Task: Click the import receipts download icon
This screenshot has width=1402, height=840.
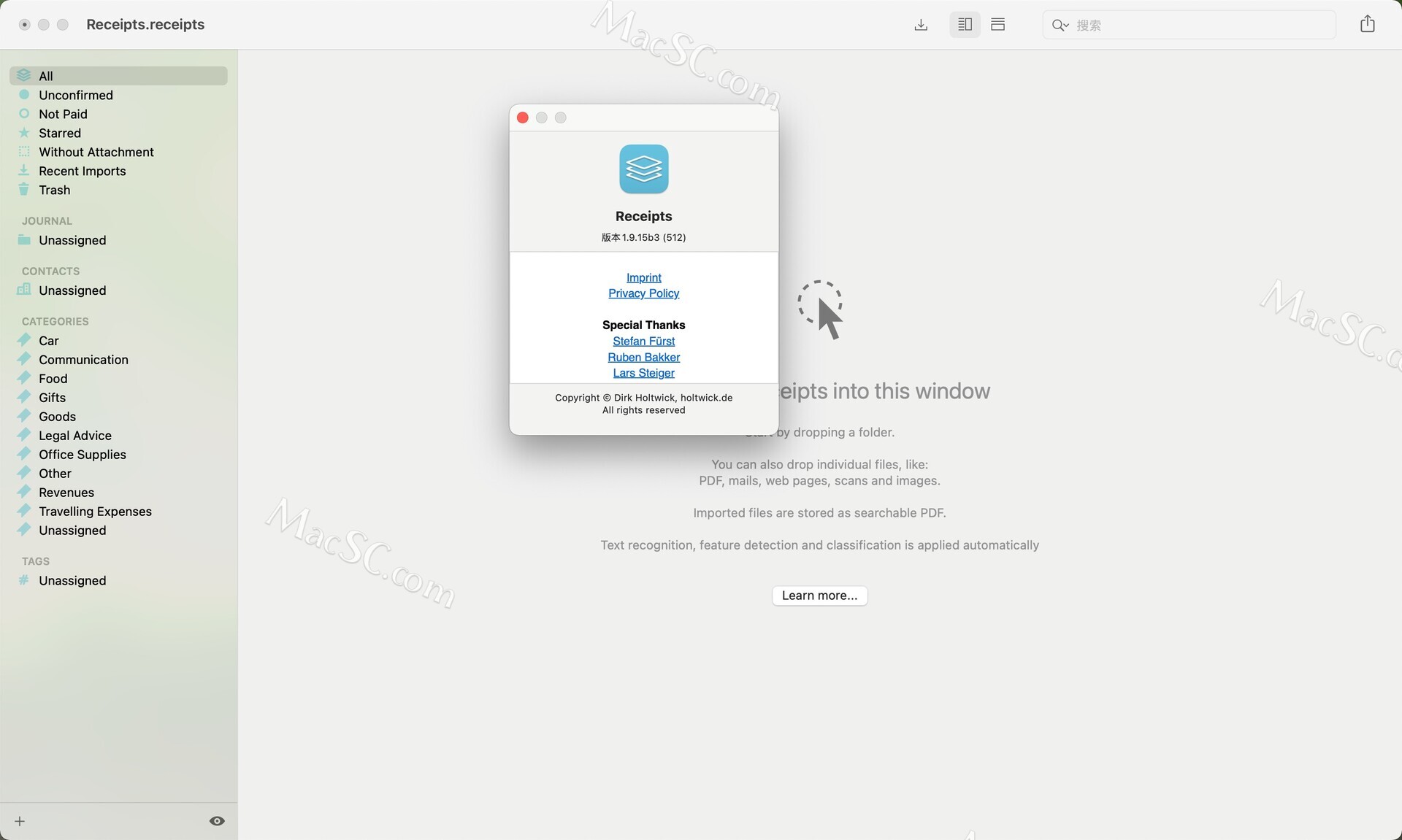Action: 921,24
